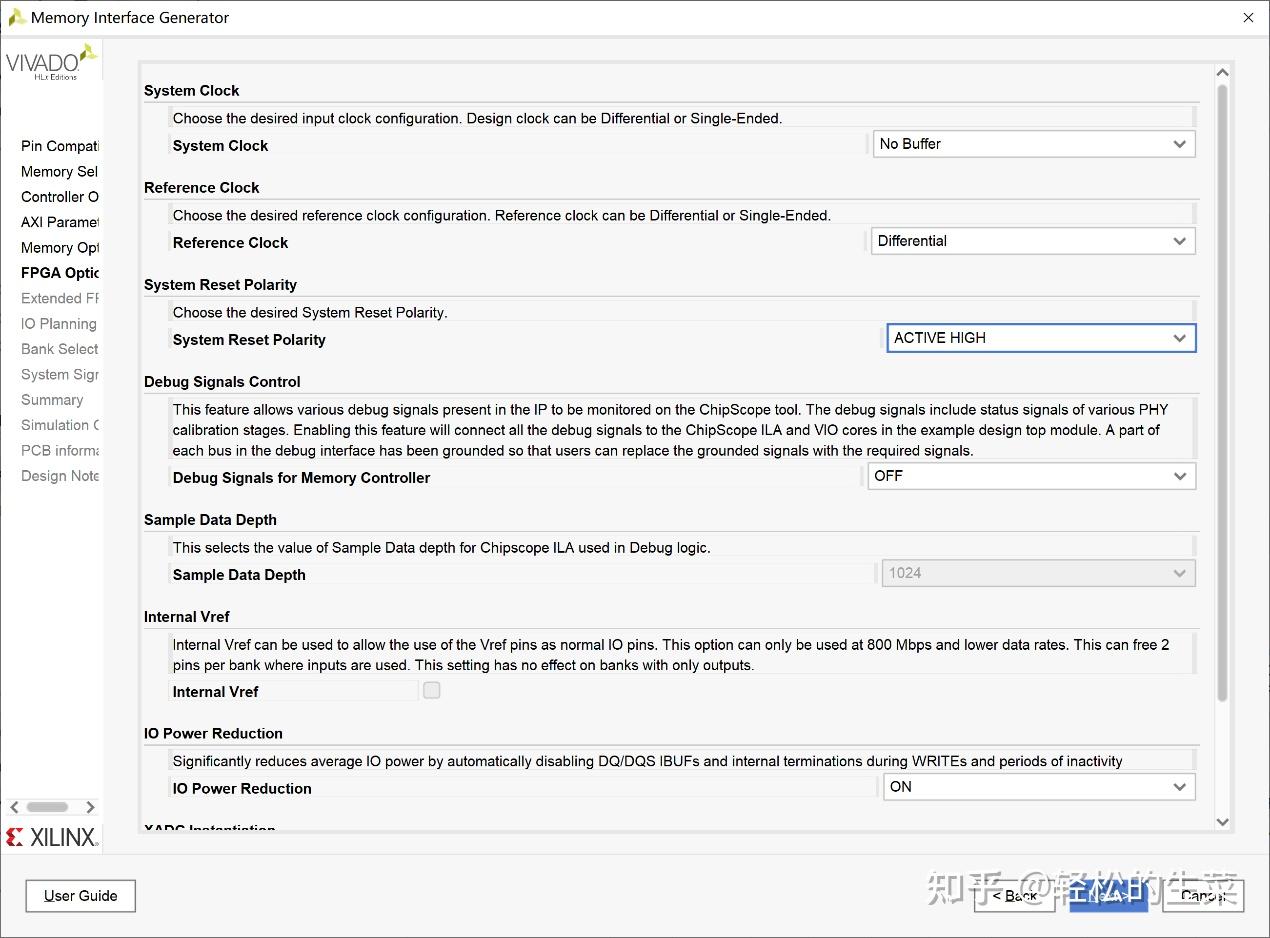Open Memory Options step
This screenshot has height=938, width=1270.
60,248
